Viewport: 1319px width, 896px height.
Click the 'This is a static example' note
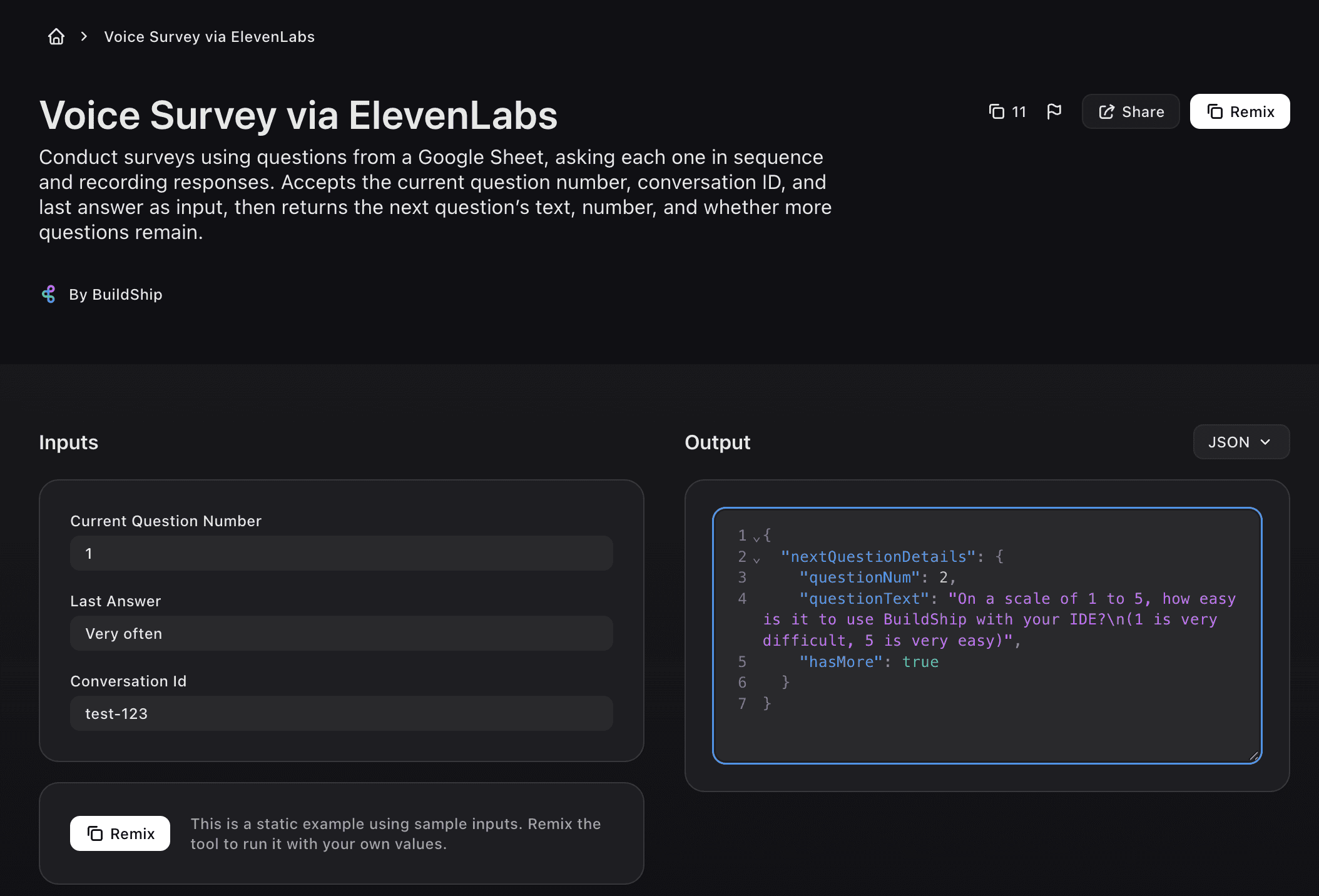tap(395, 833)
